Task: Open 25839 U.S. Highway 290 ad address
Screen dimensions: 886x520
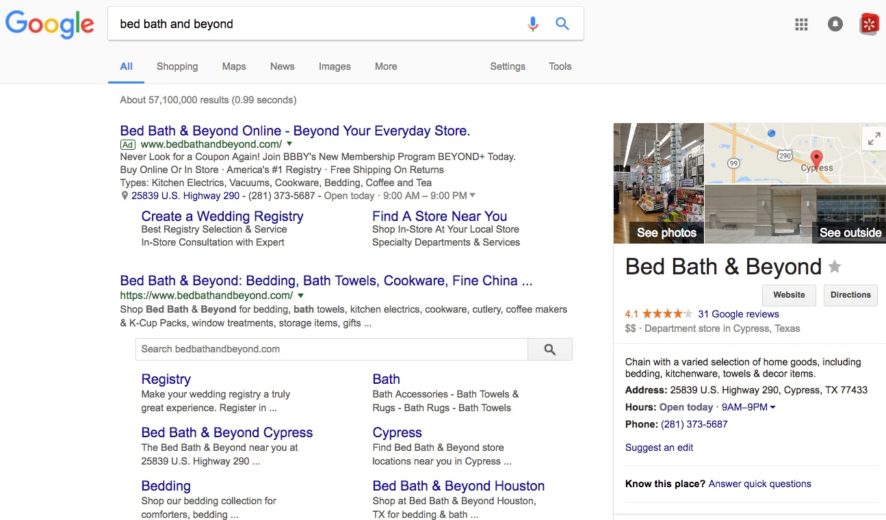Action: [185, 196]
